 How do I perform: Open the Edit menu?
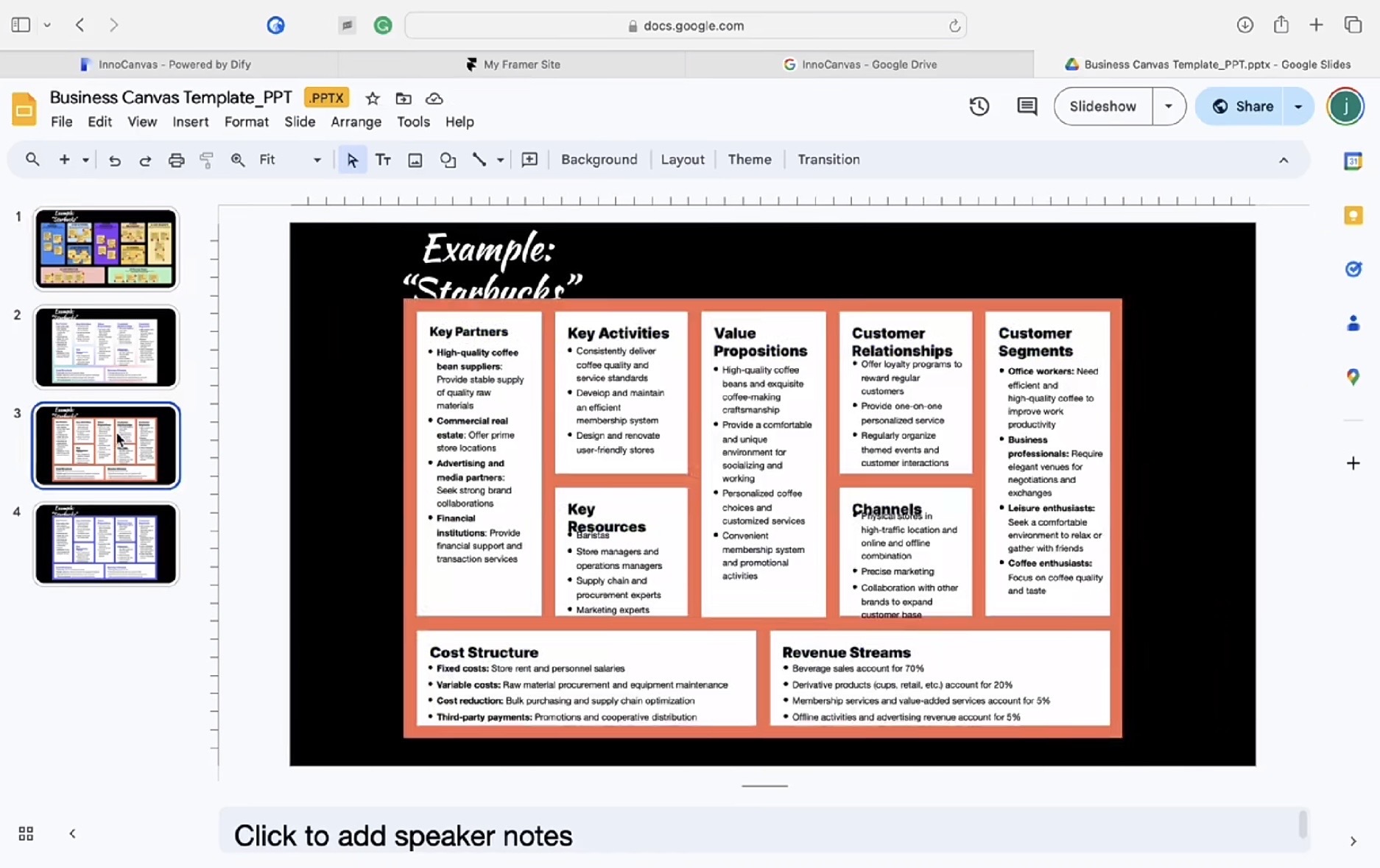[99, 121]
